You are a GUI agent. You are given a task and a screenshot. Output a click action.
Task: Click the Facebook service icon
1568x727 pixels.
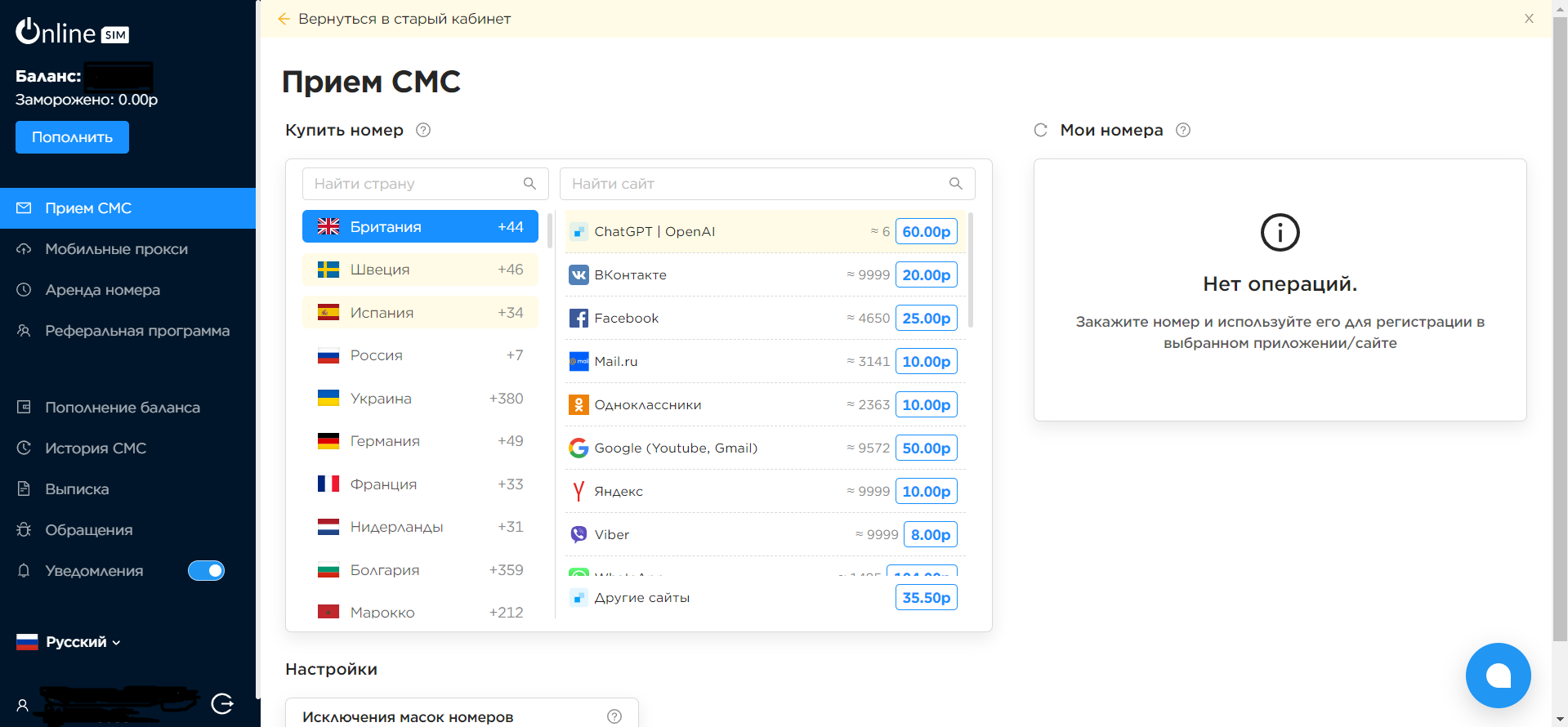click(579, 319)
